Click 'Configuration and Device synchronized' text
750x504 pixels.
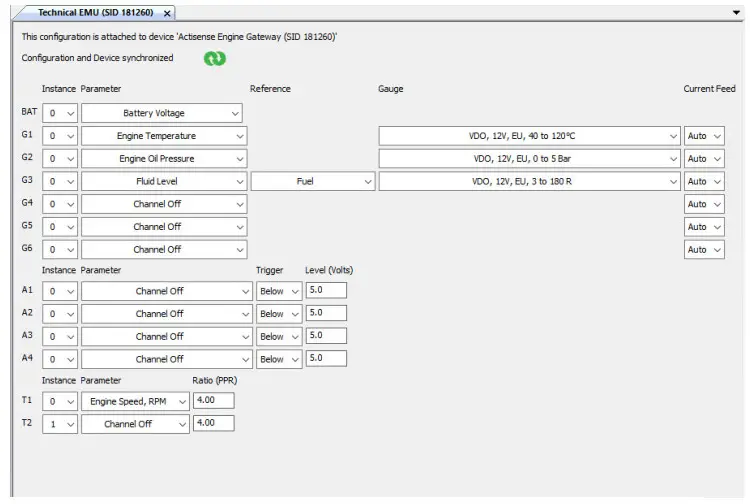pos(97,58)
